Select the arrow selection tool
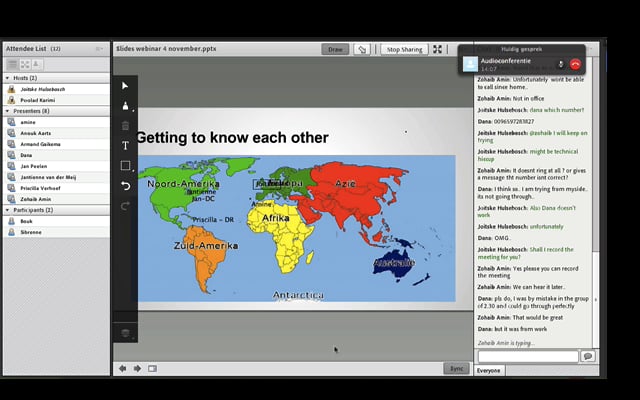 [125, 86]
